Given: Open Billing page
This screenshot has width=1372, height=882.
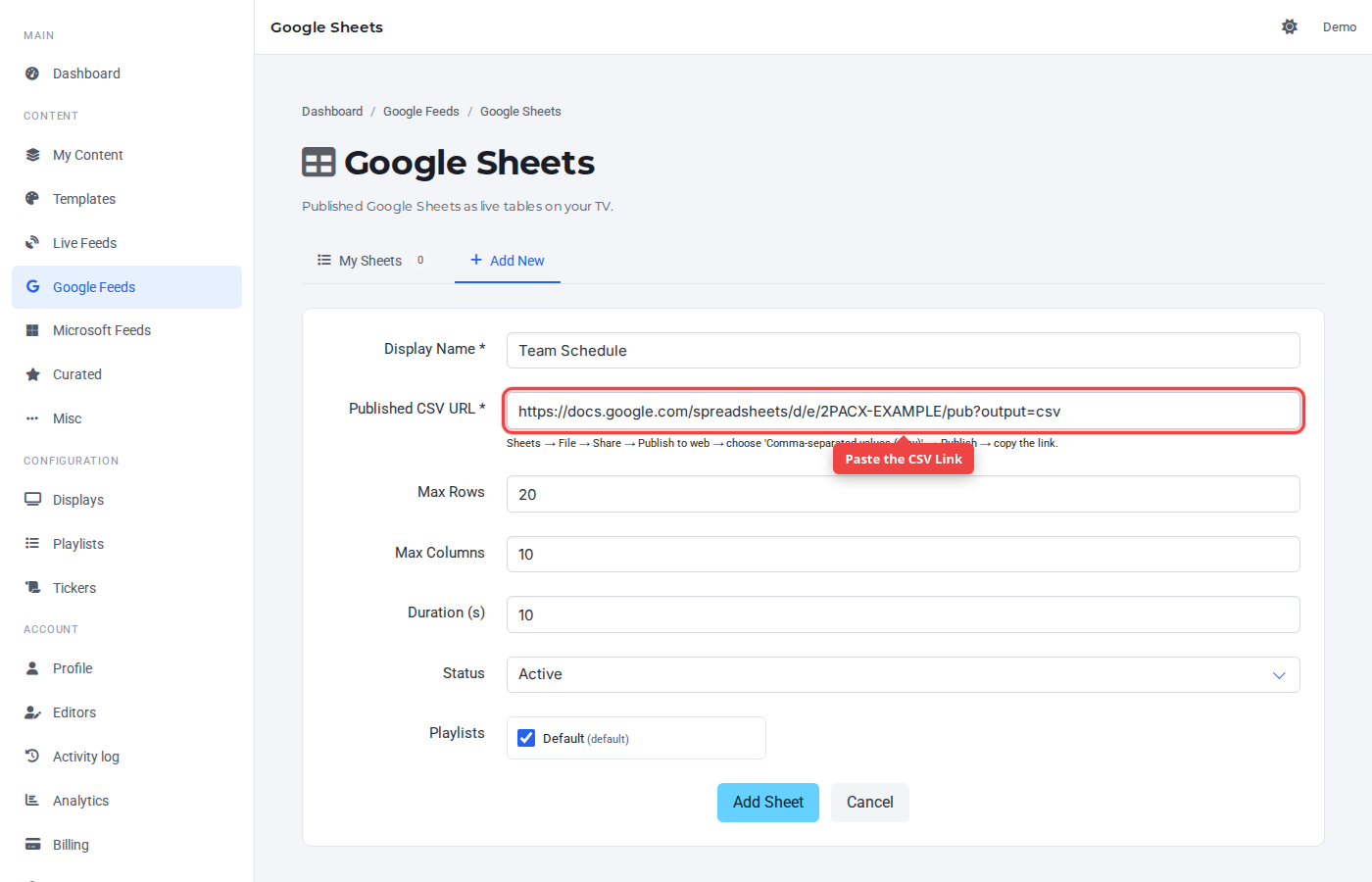Looking at the screenshot, I should [127, 845].
